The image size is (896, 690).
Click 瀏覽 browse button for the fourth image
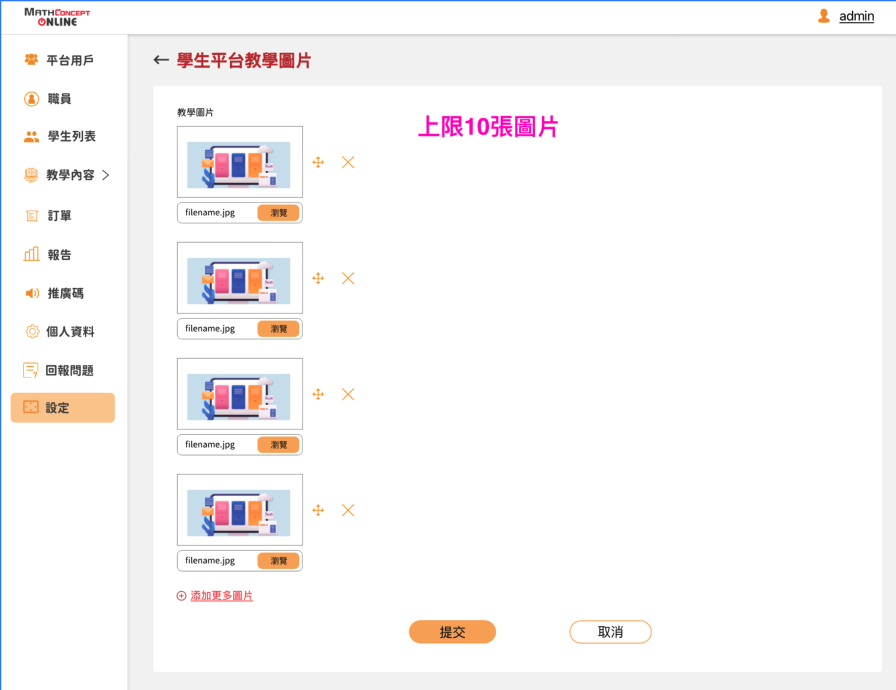(278, 560)
